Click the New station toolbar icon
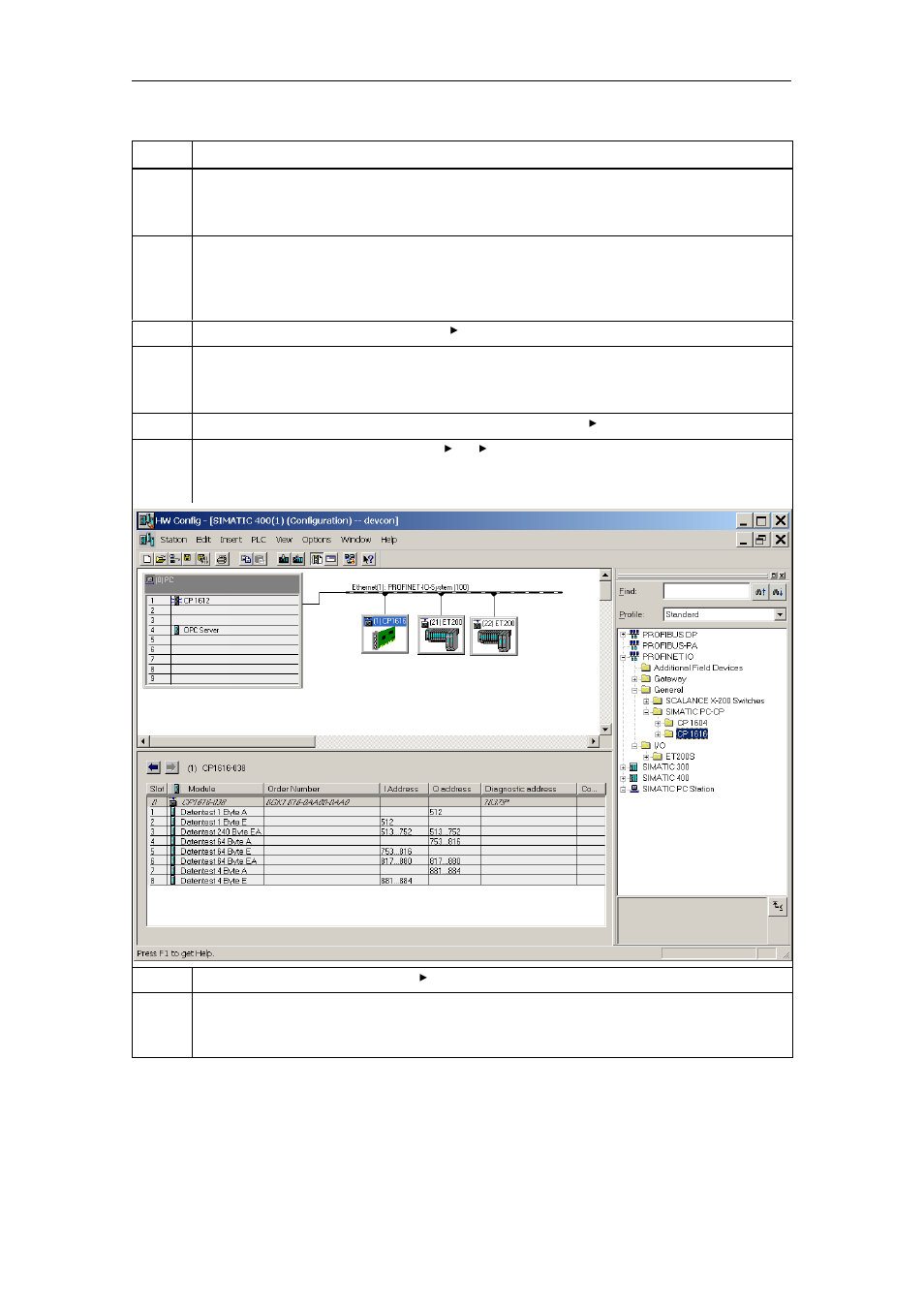 click(x=147, y=559)
